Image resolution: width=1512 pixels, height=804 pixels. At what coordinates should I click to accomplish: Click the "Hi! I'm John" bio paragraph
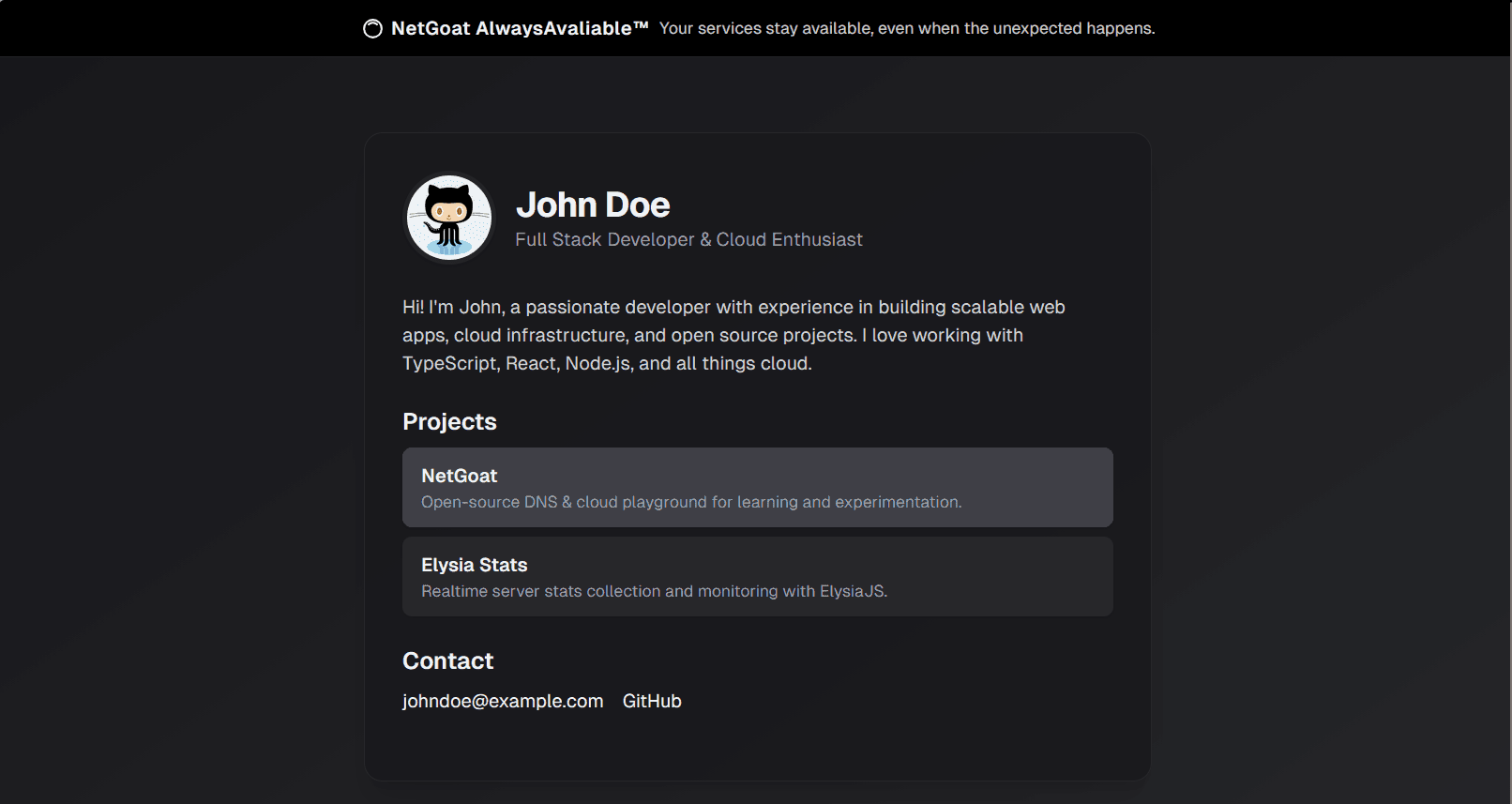pos(733,335)
